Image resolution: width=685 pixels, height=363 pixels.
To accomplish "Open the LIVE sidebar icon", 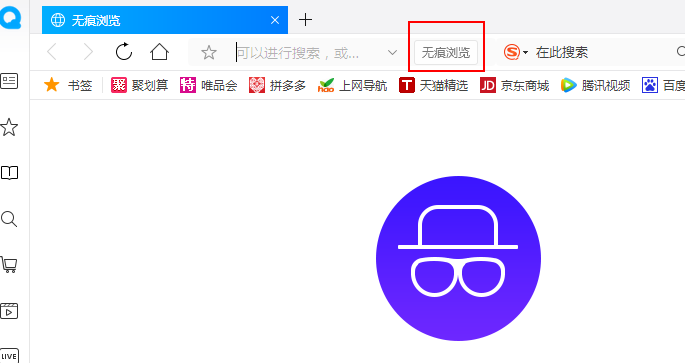I will coord(9,356).
